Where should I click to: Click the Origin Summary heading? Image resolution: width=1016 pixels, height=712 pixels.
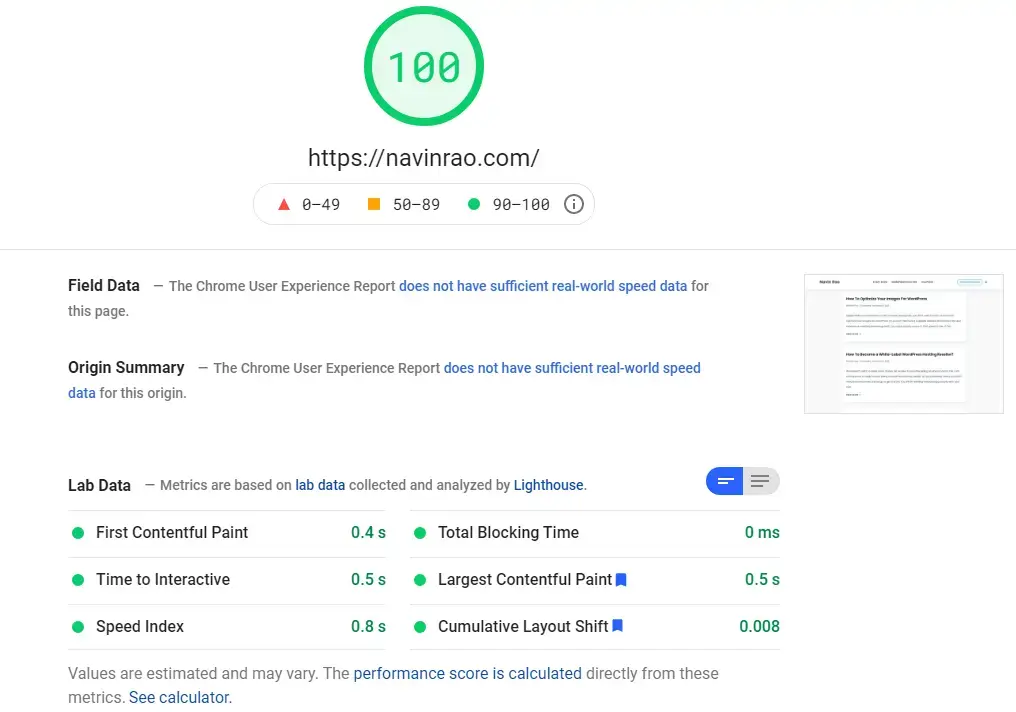tap(126, 367)
